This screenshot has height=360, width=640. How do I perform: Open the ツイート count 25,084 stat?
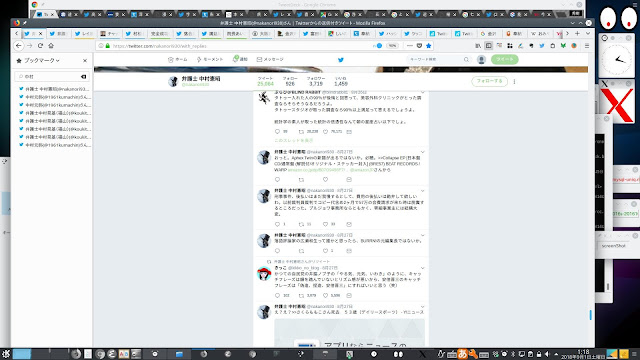click(265, 81)
